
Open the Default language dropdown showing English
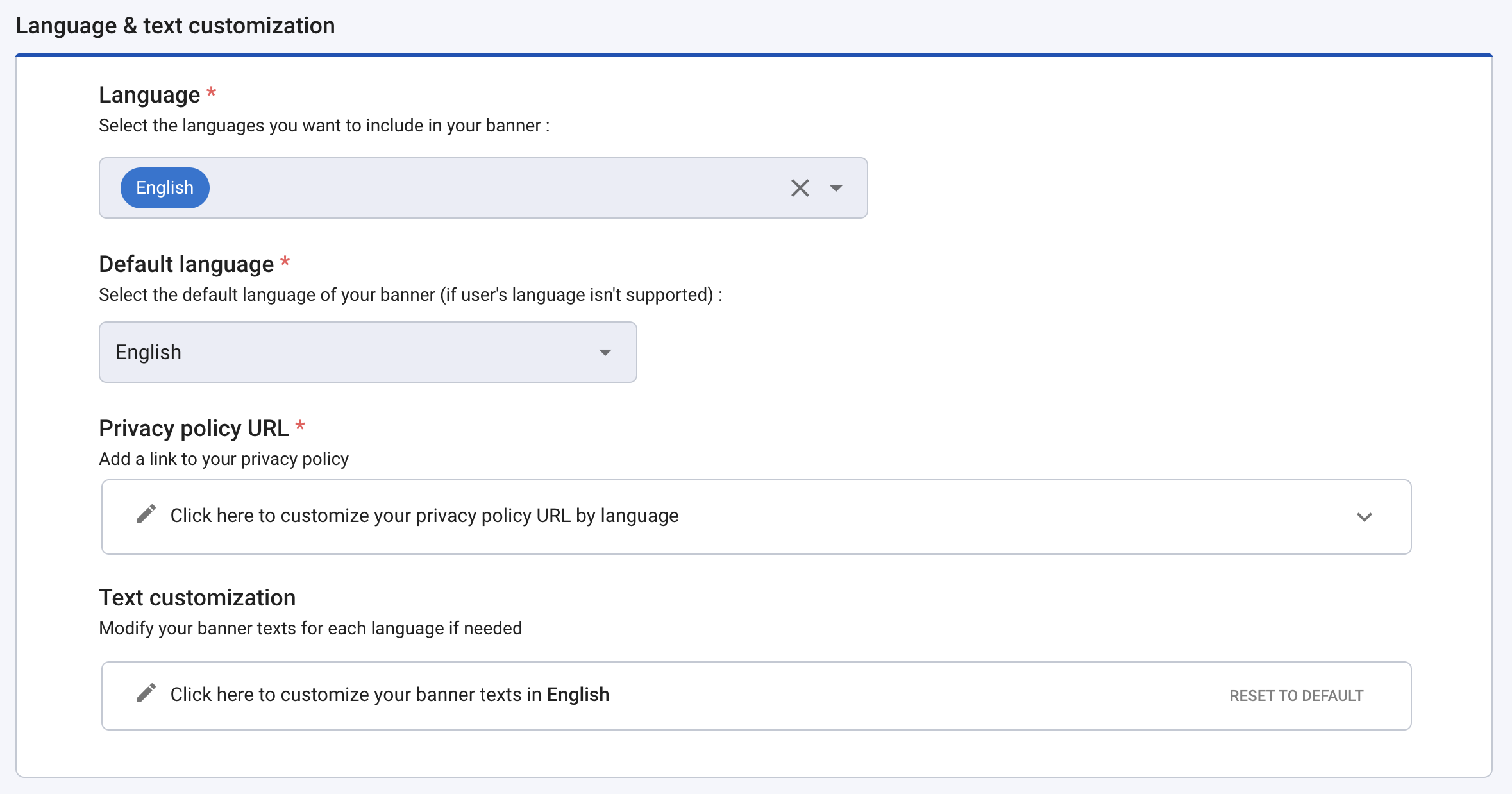[x=367, y=352]
